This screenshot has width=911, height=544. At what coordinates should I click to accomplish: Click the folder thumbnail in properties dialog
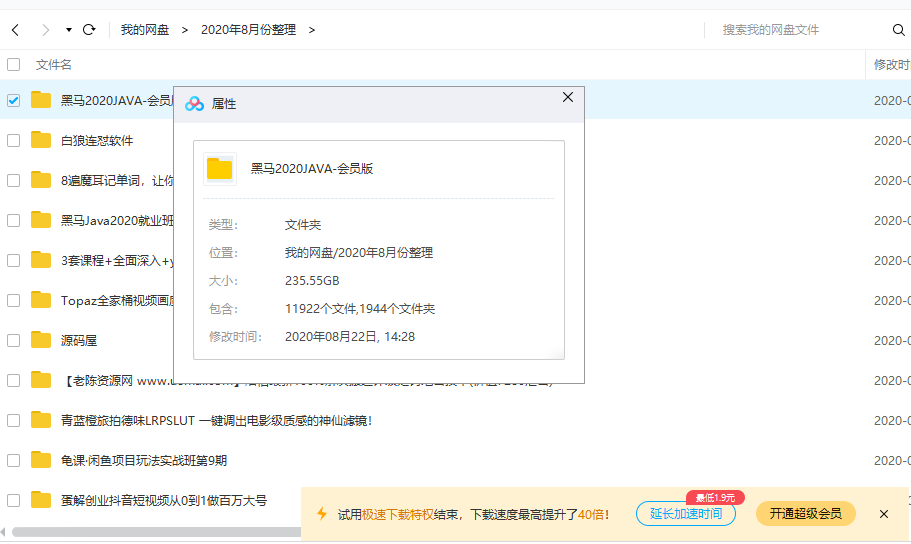coord(220,169)
